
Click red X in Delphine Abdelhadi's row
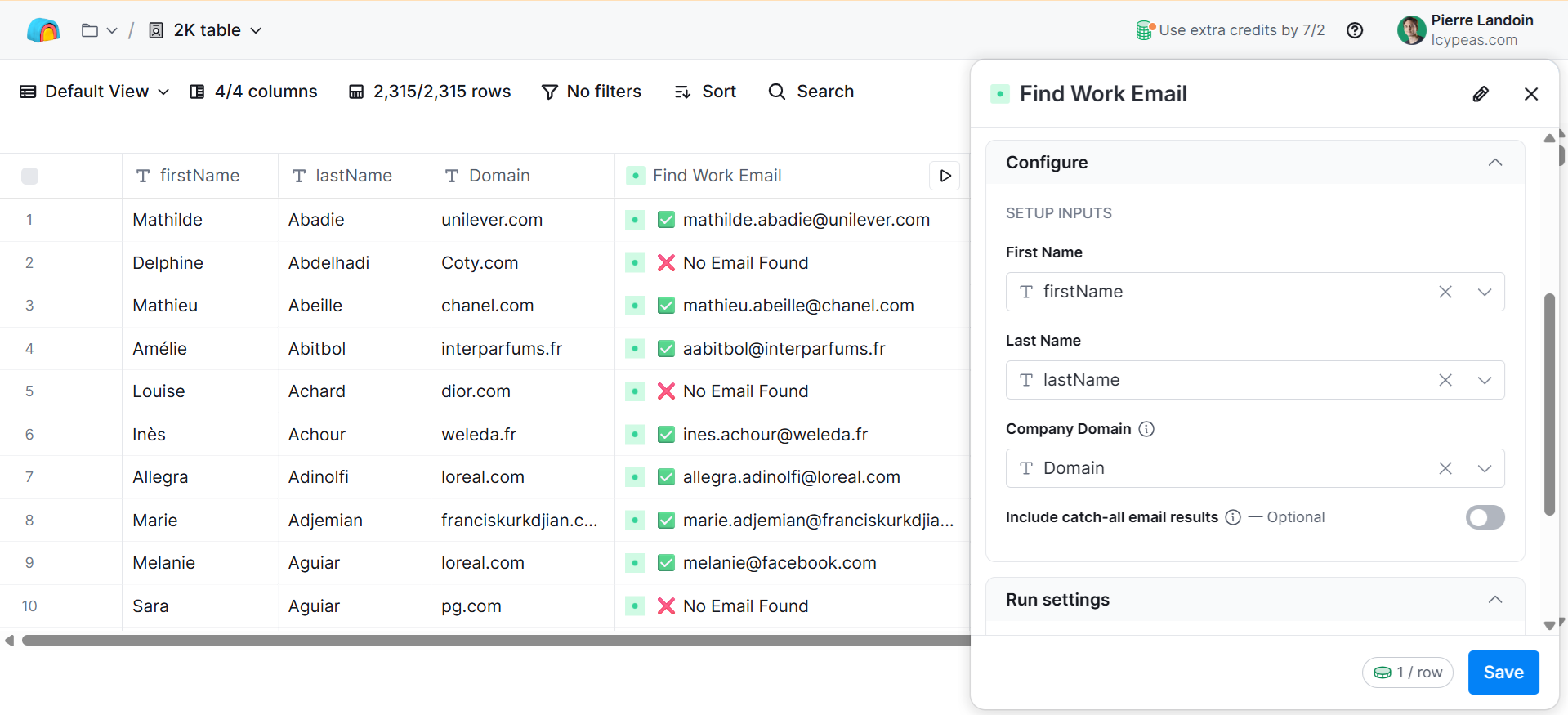667,263
